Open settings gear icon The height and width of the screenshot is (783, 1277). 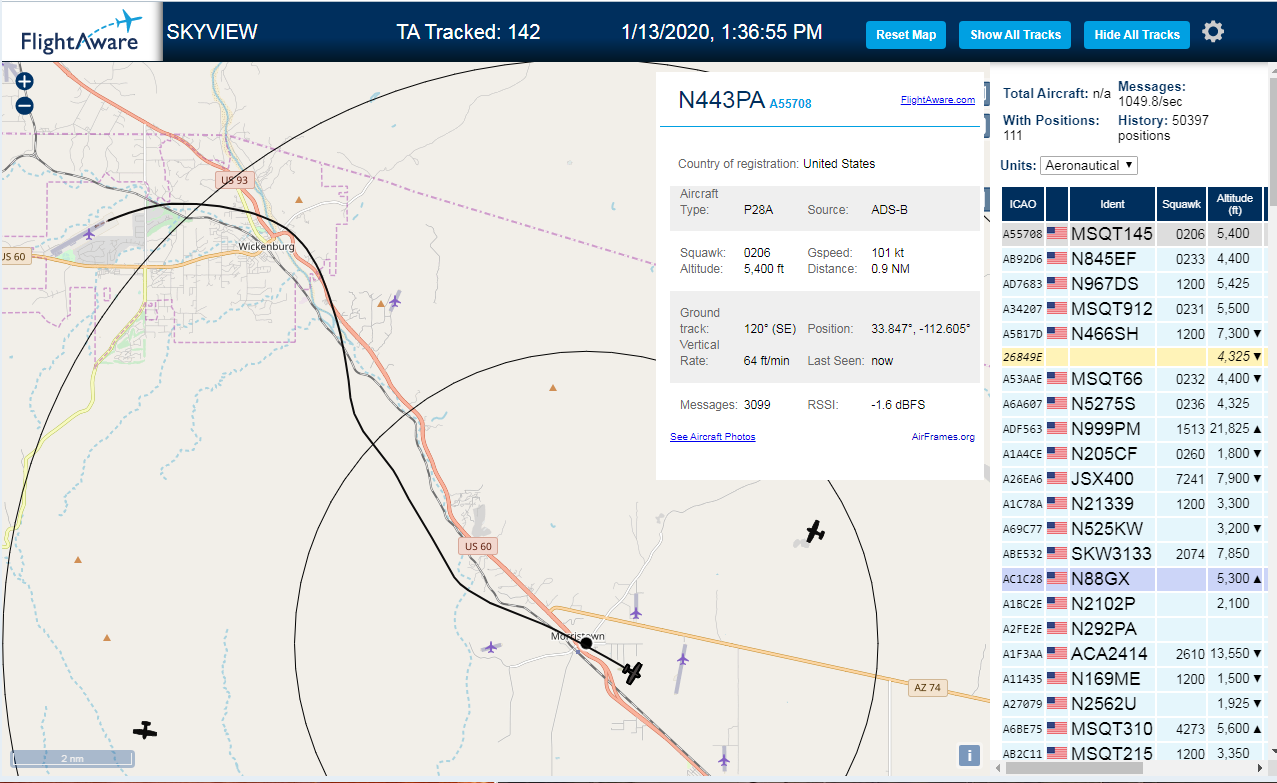pos(1213,32)
